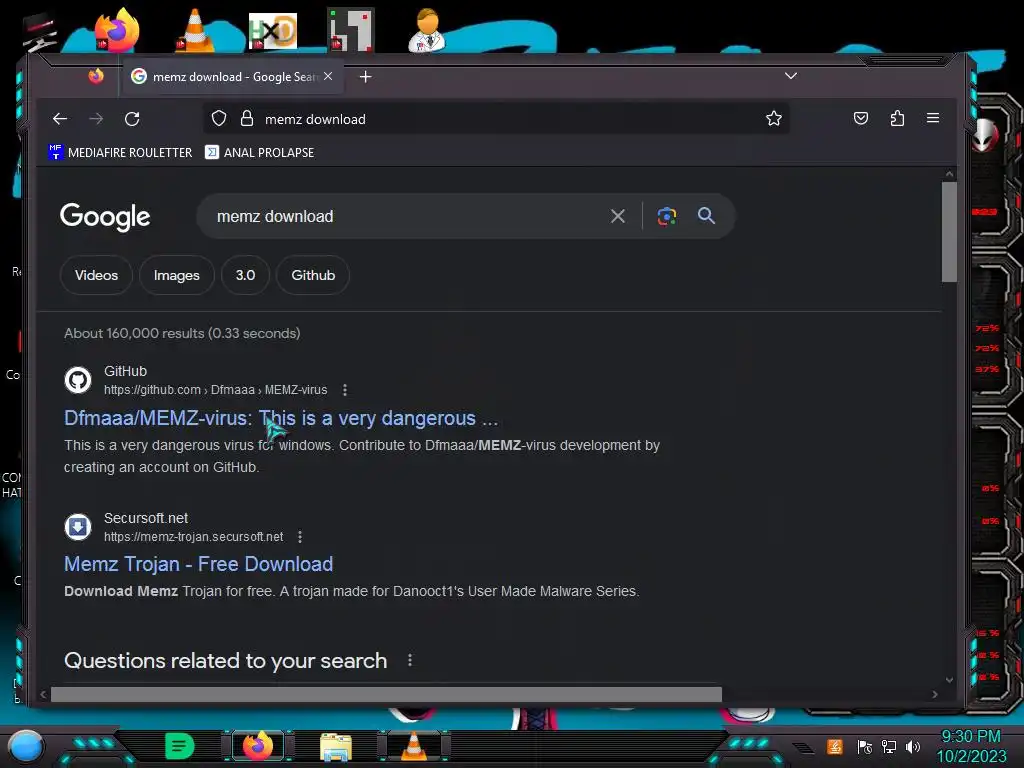Select the memz download Google Search tab
This screenshot has width=1024, height=768.
(x=232, y=77)
